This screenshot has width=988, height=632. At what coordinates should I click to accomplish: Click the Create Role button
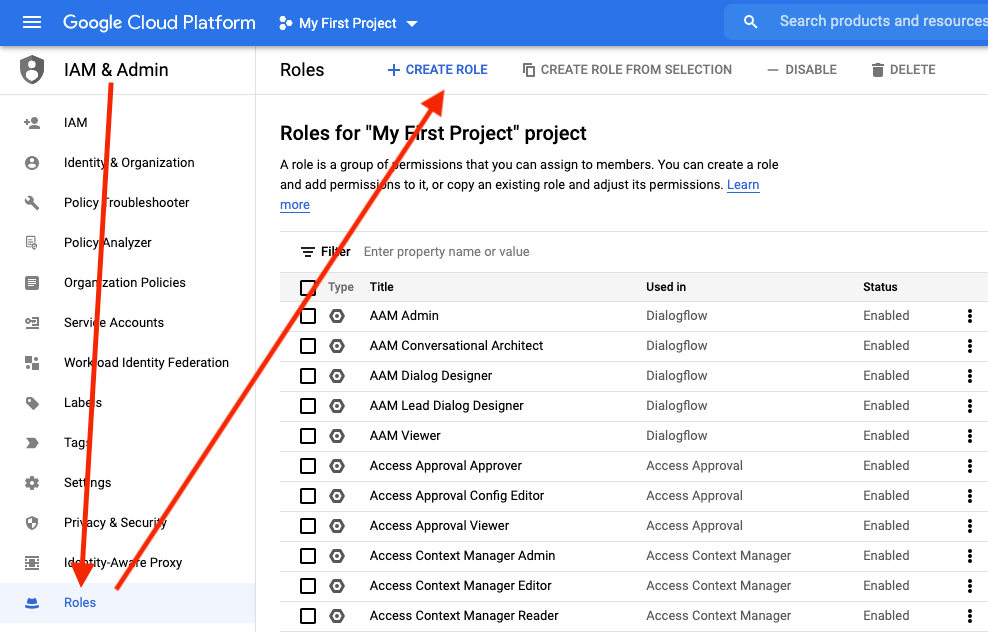pyautogui.click(x=437, y=70)
